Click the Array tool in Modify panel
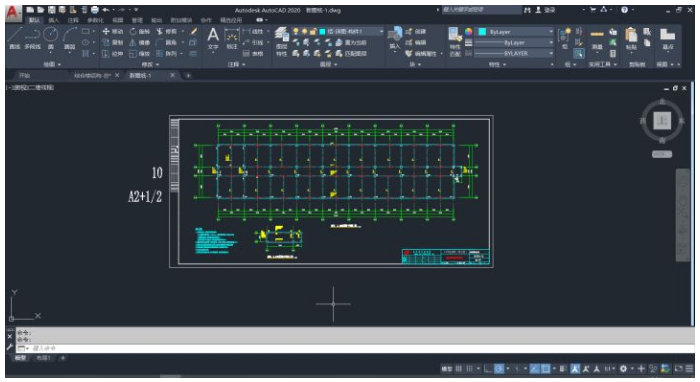The width and height of the screenshot is (700, 382). pyautogui.click(x=167, y=54)
